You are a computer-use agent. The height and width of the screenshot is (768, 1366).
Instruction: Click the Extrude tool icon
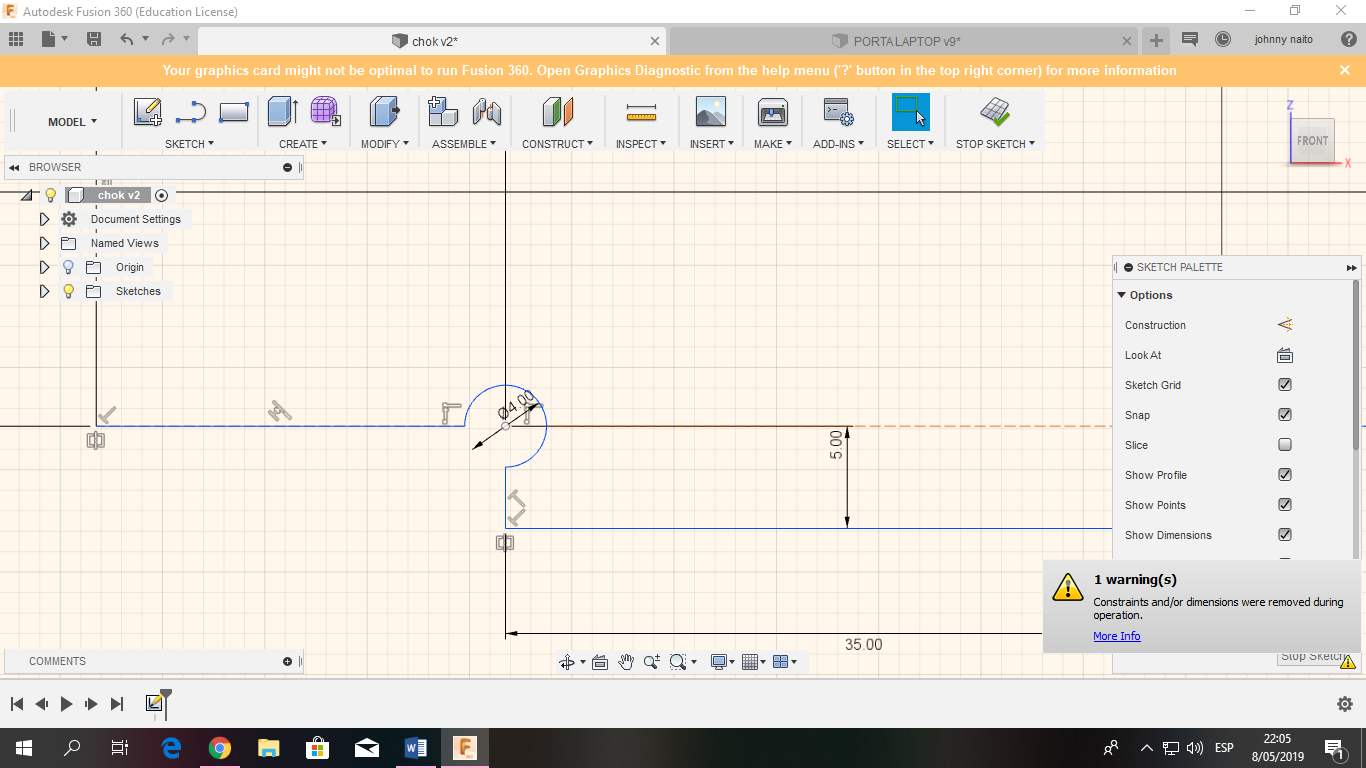click(283, 112)
